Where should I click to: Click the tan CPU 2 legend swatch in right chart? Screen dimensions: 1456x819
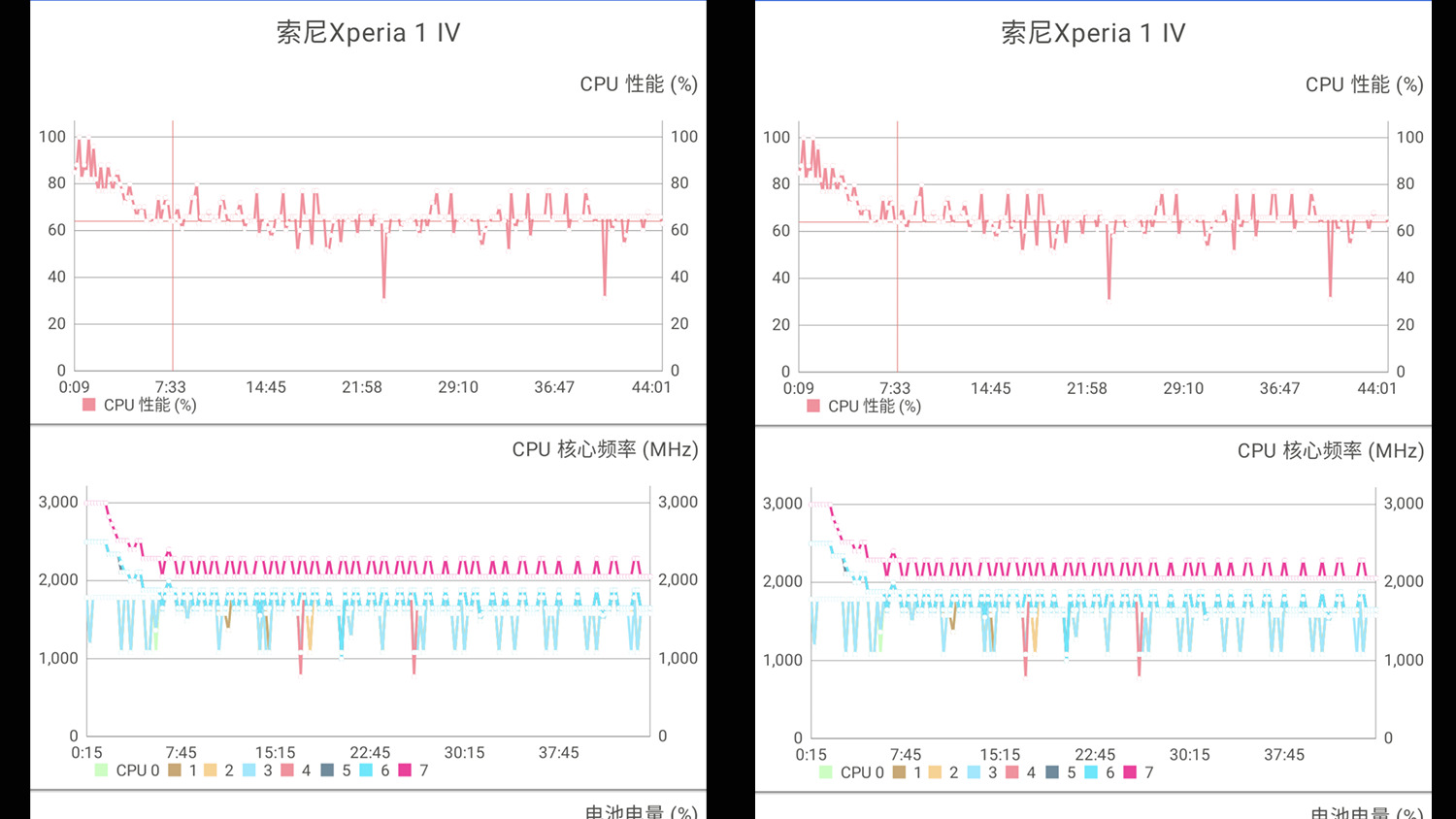[935, 772]
